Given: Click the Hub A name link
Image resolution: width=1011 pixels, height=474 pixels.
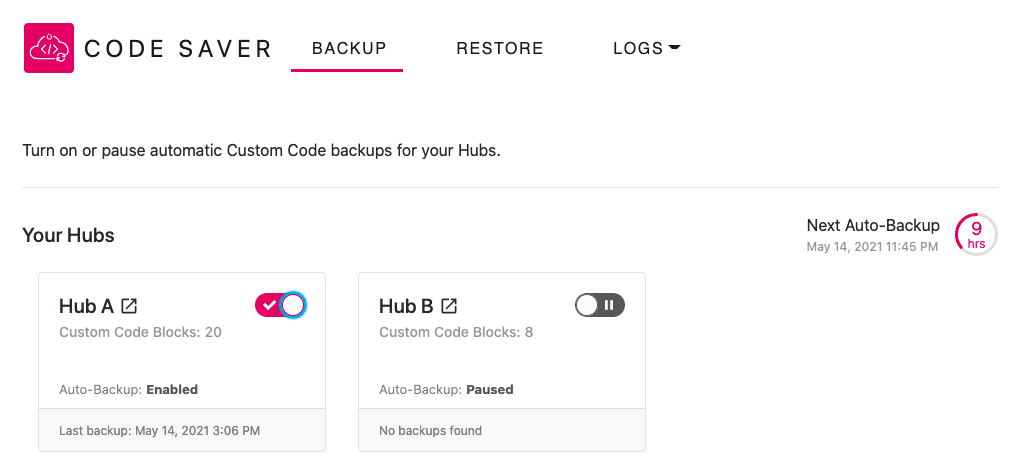Looking at the screenshot, I should 86,306.
